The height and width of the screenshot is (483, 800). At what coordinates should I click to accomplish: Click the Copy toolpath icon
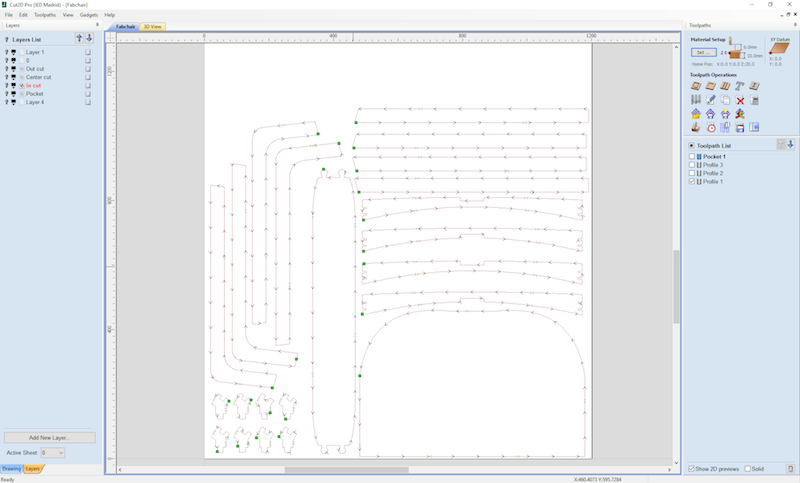pos(725,100)
